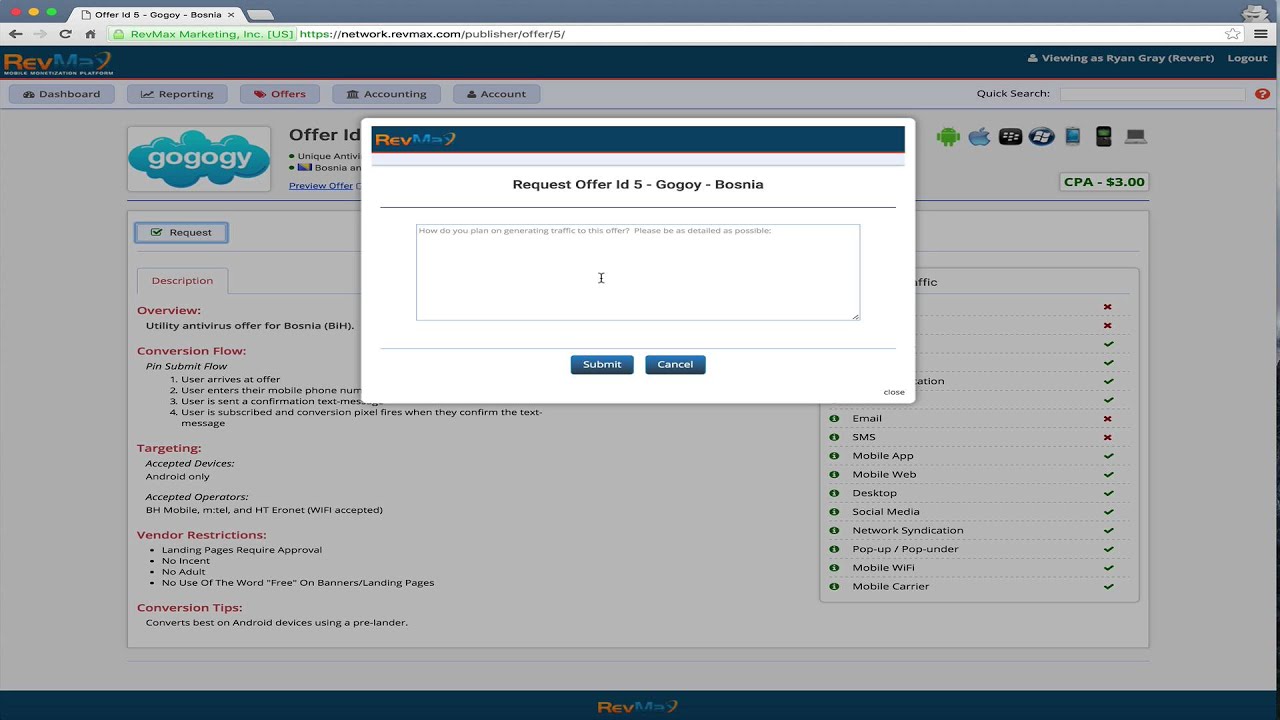Click the tablet device icon

click(x=1073, y=137)
